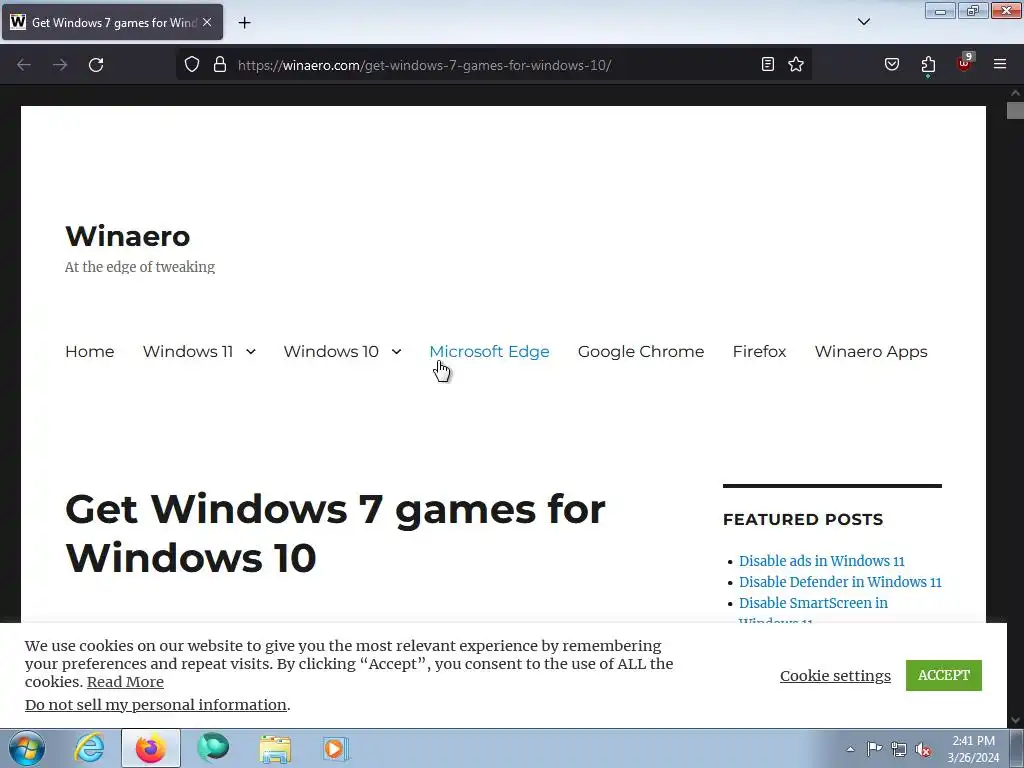Toggle Reader View icon in address bar

tap(768, 65)
